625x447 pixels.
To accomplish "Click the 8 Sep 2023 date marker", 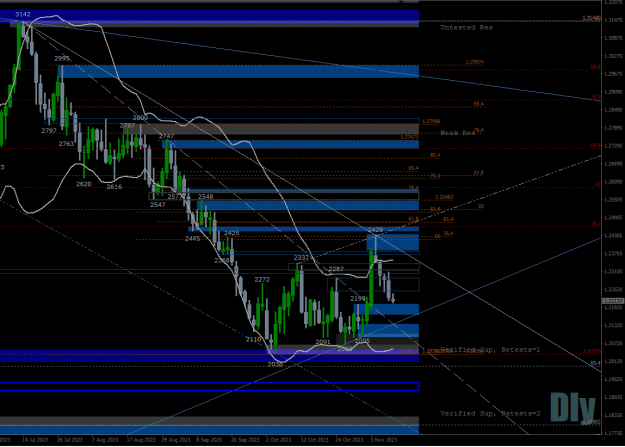I will pyautogui.click(x=209, y=440).
